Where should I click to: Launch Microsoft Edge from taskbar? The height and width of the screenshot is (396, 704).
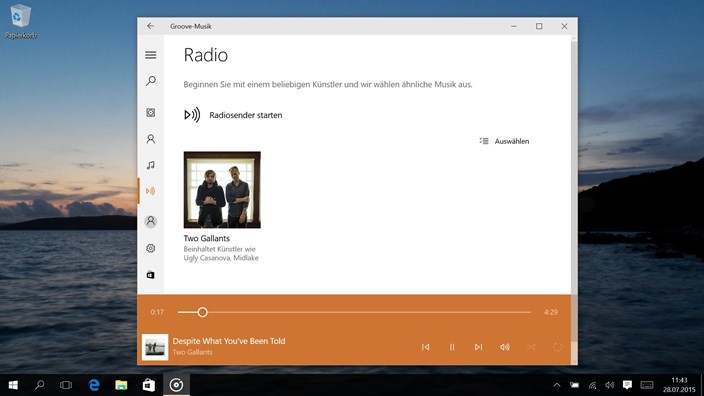click(94, 385)
